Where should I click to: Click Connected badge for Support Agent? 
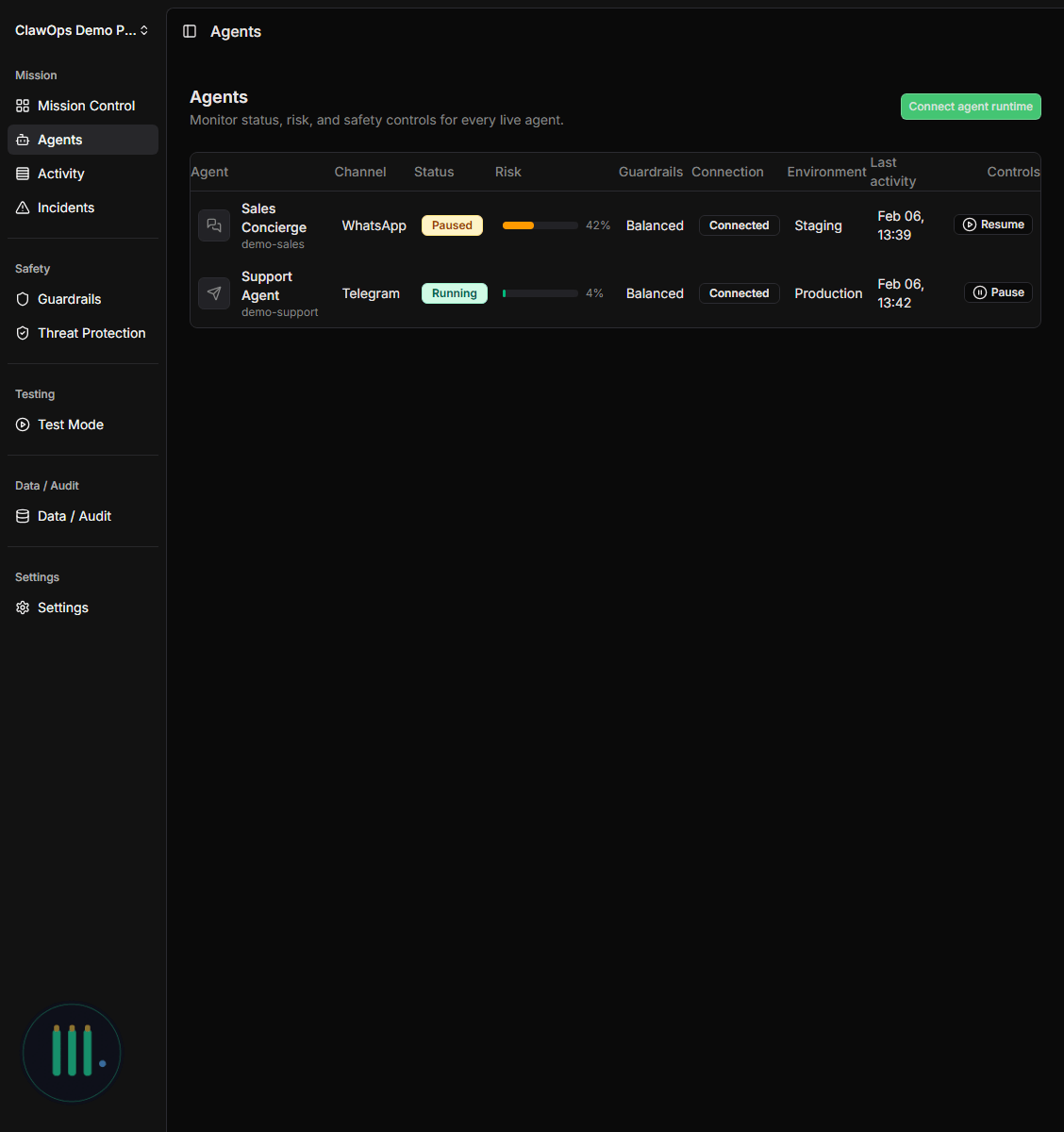[x=739, y=293]
